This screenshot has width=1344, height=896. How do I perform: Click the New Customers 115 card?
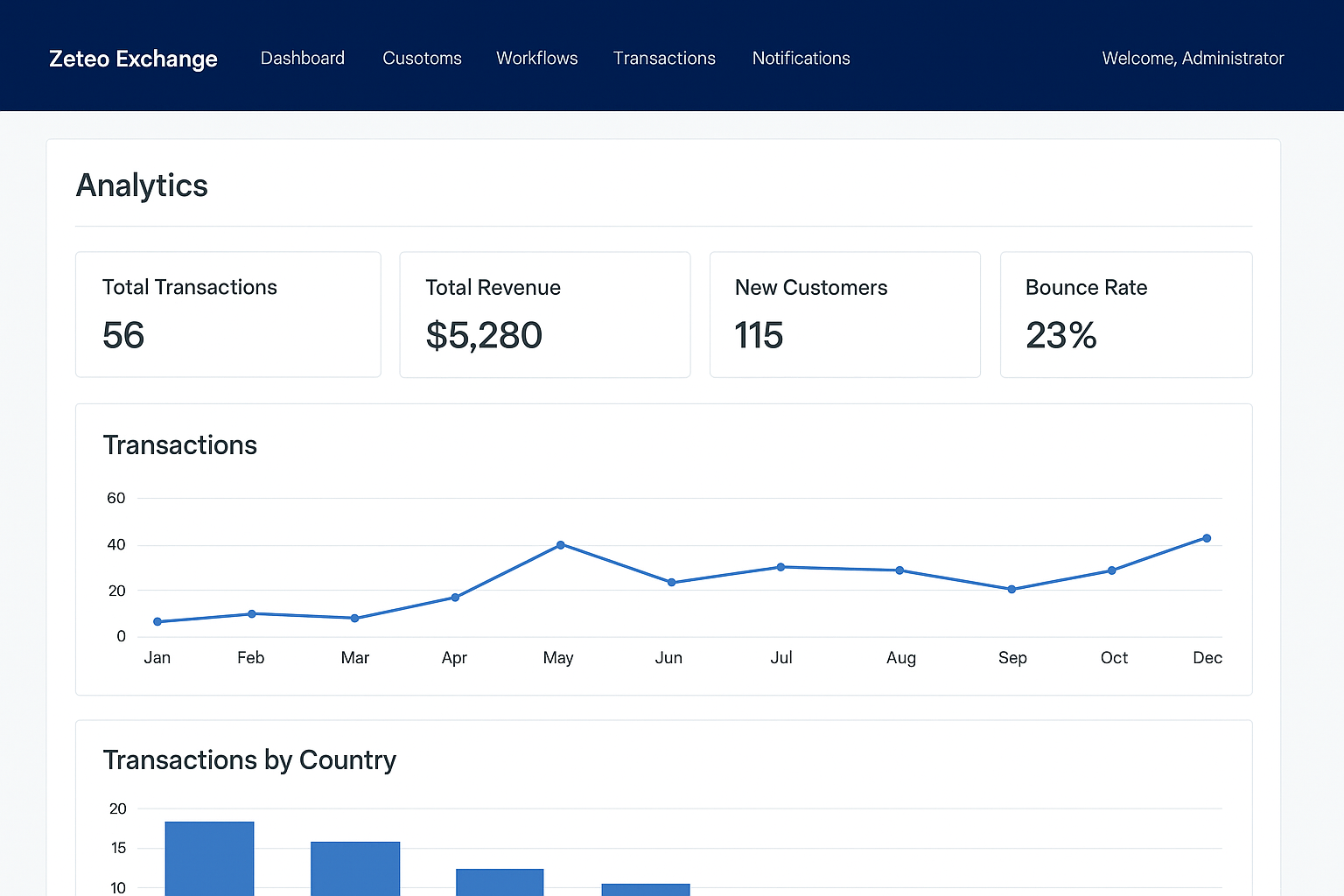[x=844, y=315]
